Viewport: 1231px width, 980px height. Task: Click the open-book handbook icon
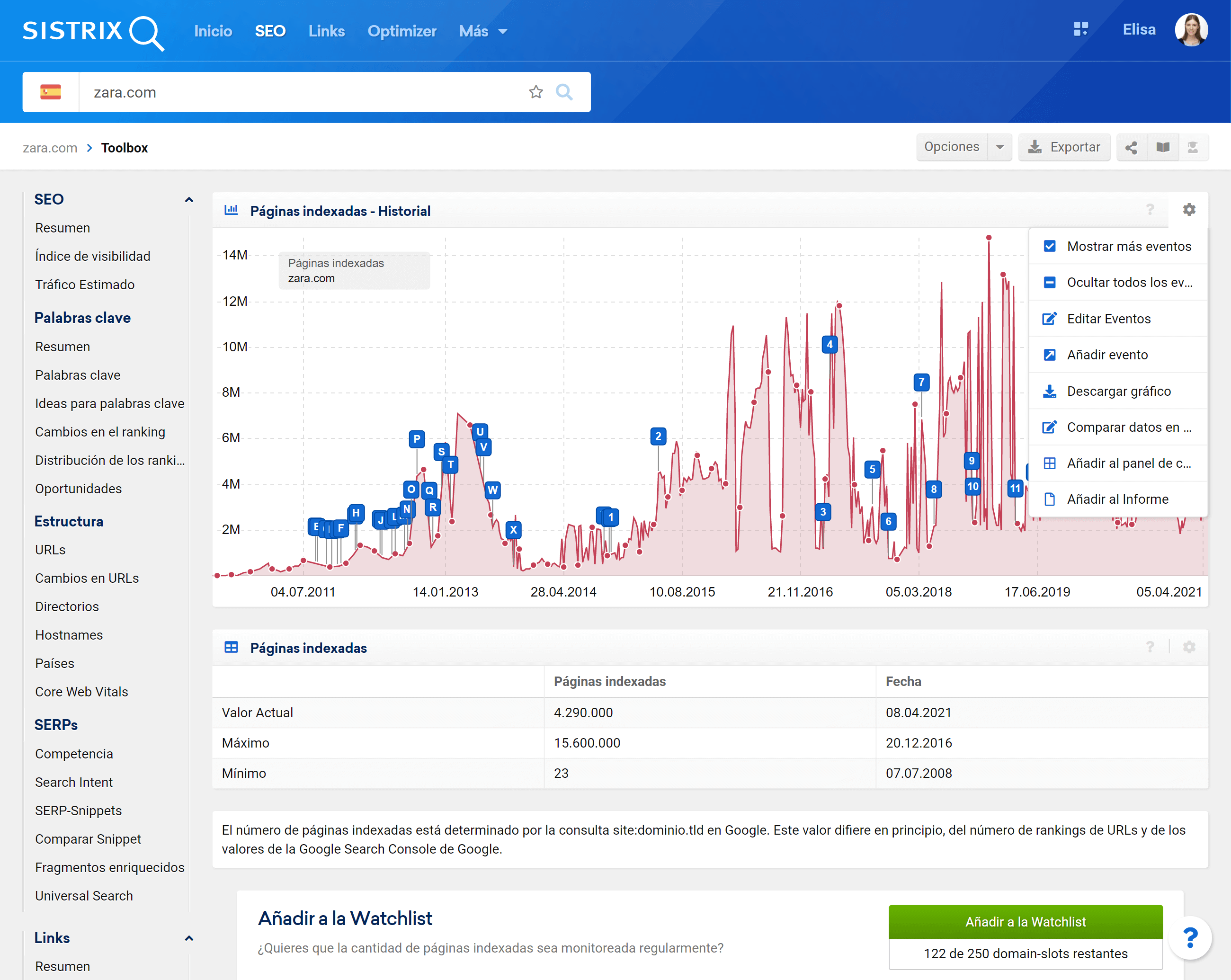1163,147
